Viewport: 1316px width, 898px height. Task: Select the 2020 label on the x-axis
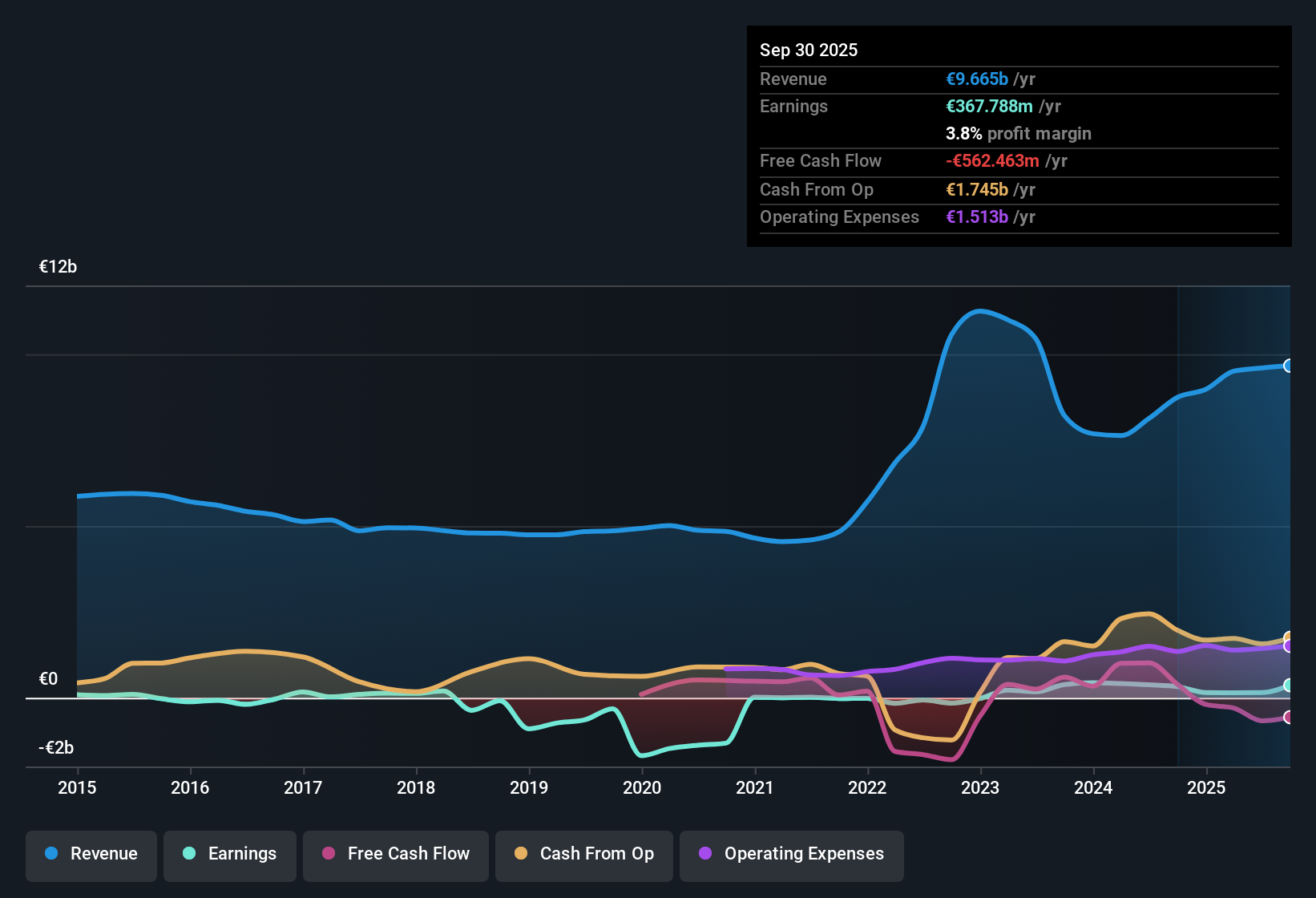(642, 788)
